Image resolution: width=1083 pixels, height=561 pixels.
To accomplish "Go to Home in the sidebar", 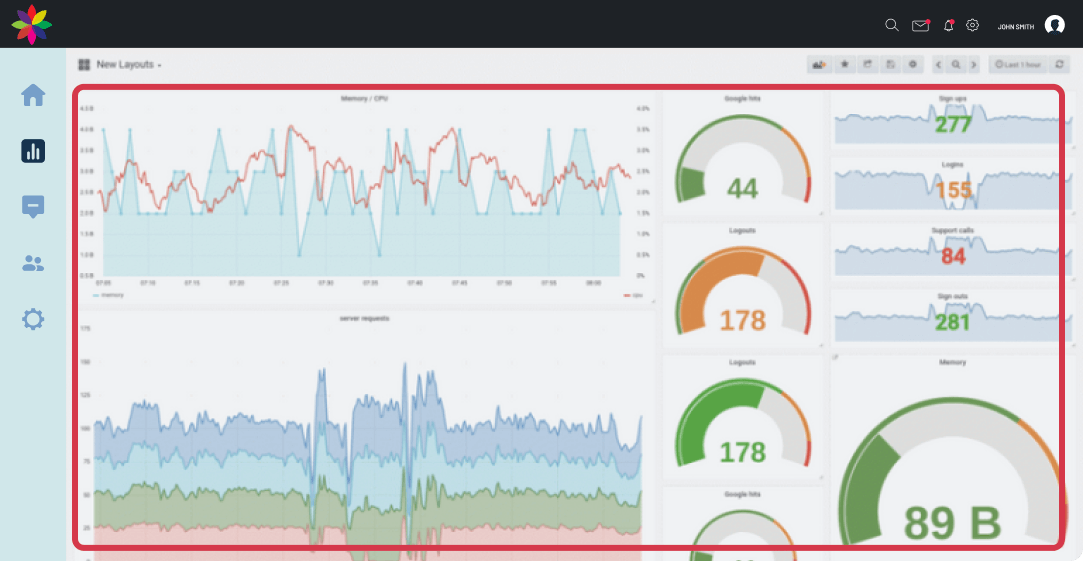I will coord(33,95).
